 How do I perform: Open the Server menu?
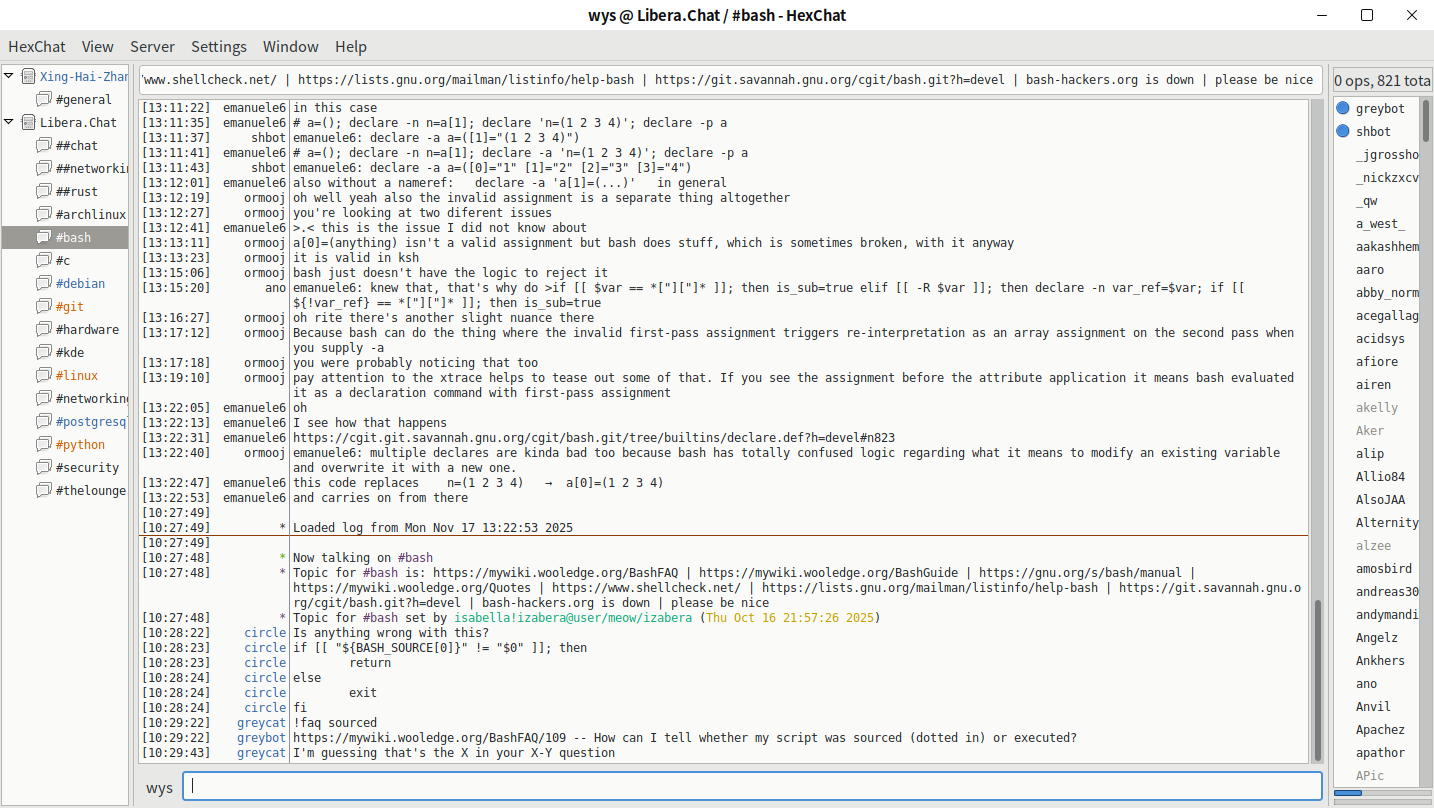152,47
